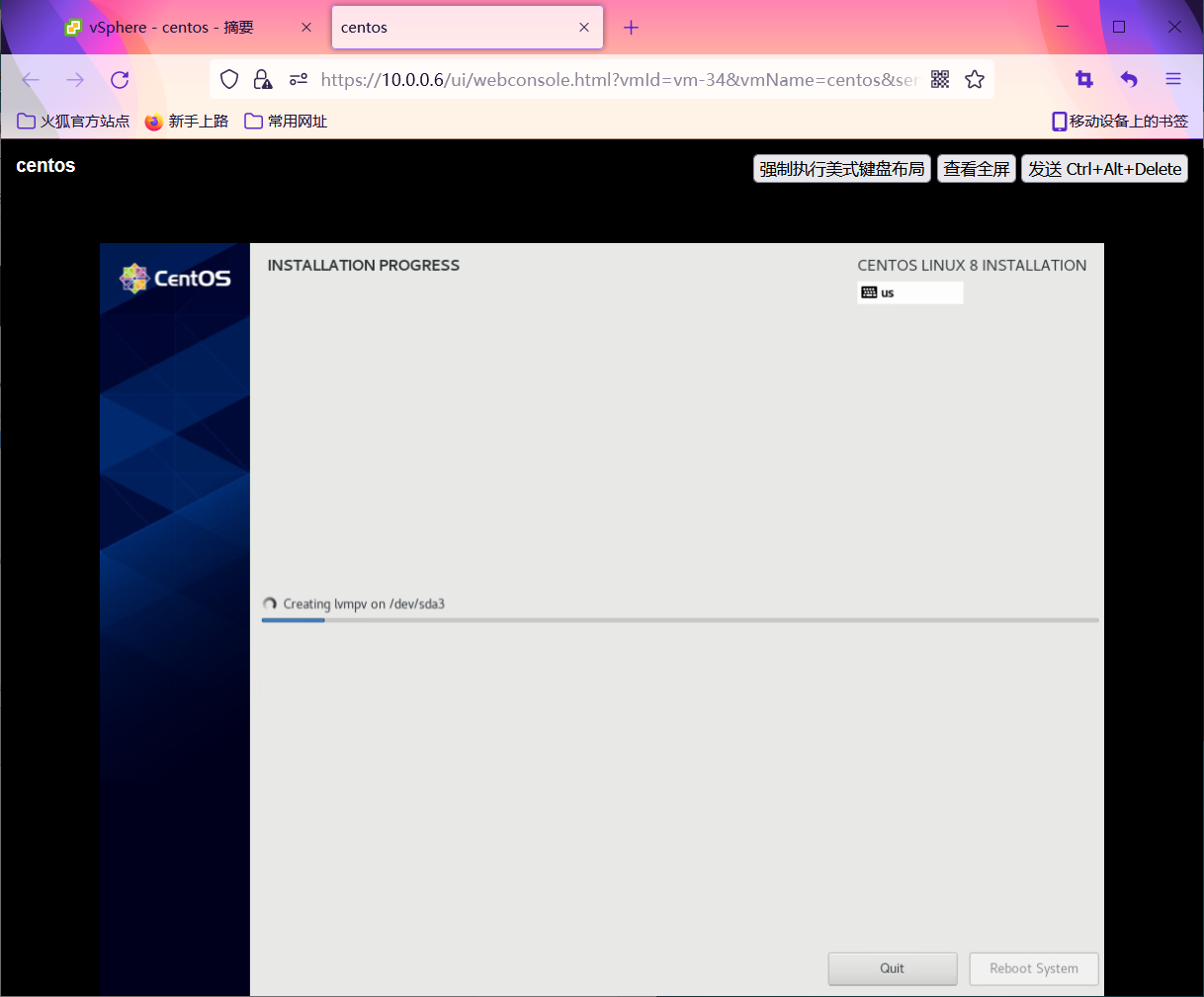Maximize the Firefox window
Screen dimensions: 1204x997
coord(1119,28)
